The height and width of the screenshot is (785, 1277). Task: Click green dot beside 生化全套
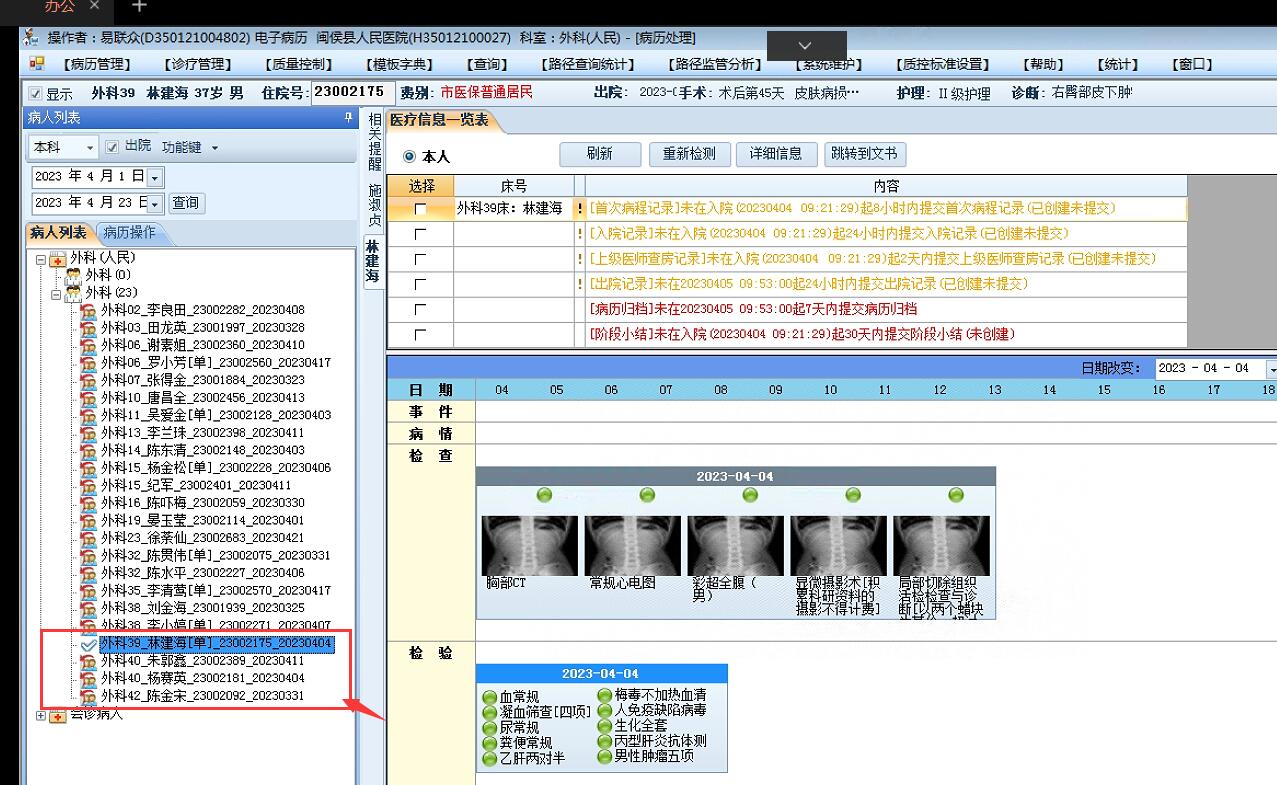pos(605,726)
